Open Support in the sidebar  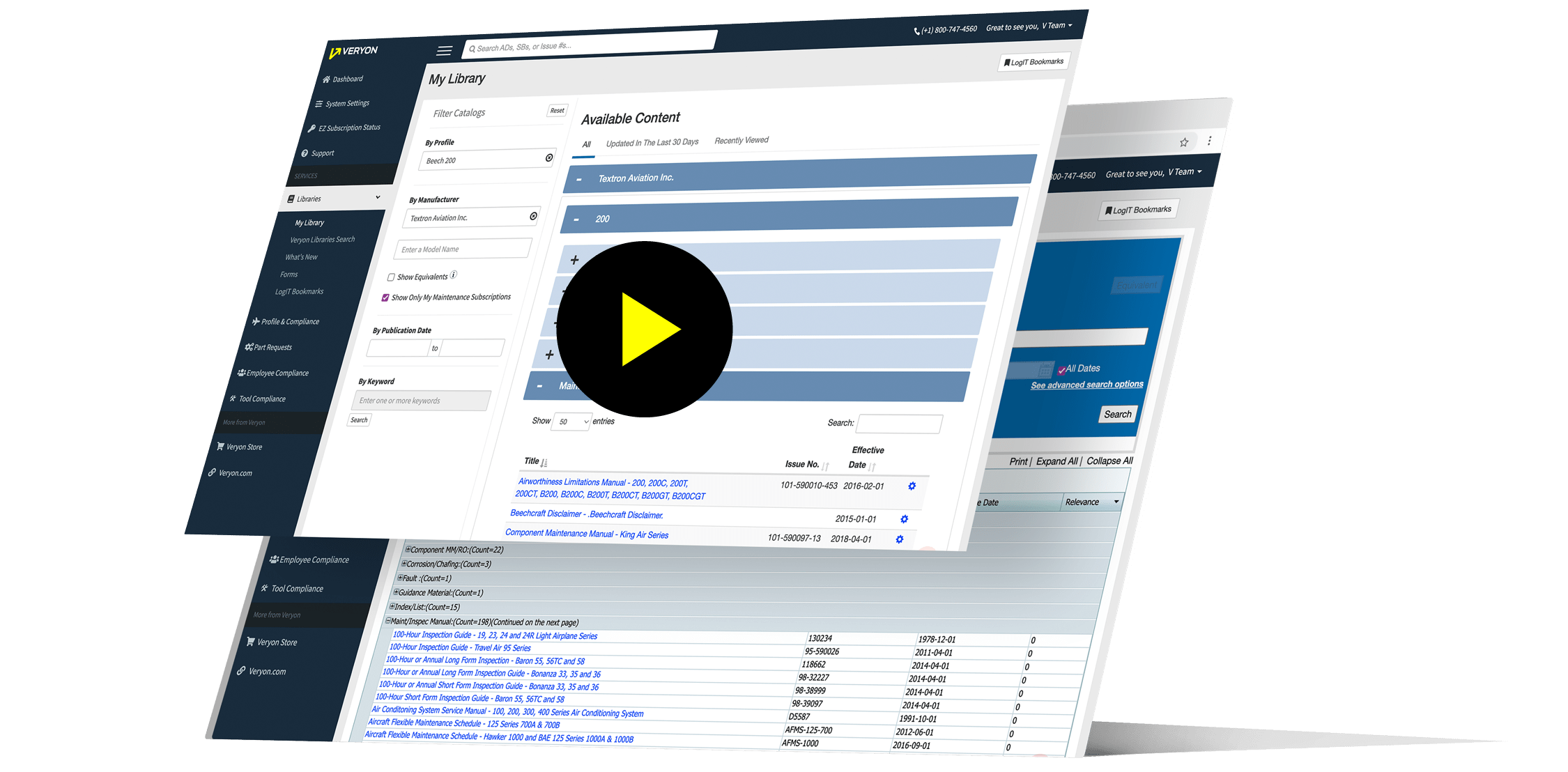[x=318, y=153]
